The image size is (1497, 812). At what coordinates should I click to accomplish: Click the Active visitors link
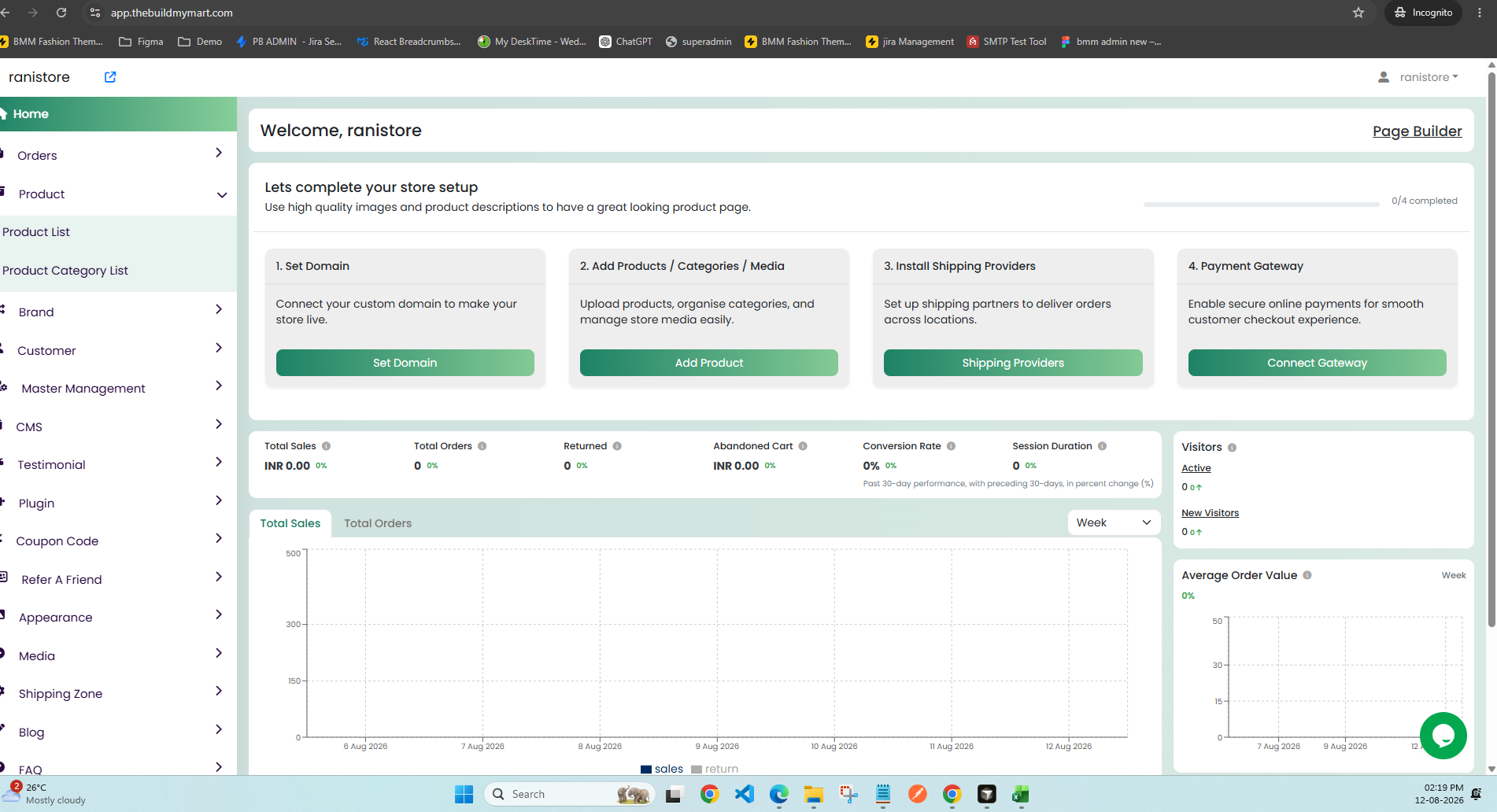(1196, 468)
